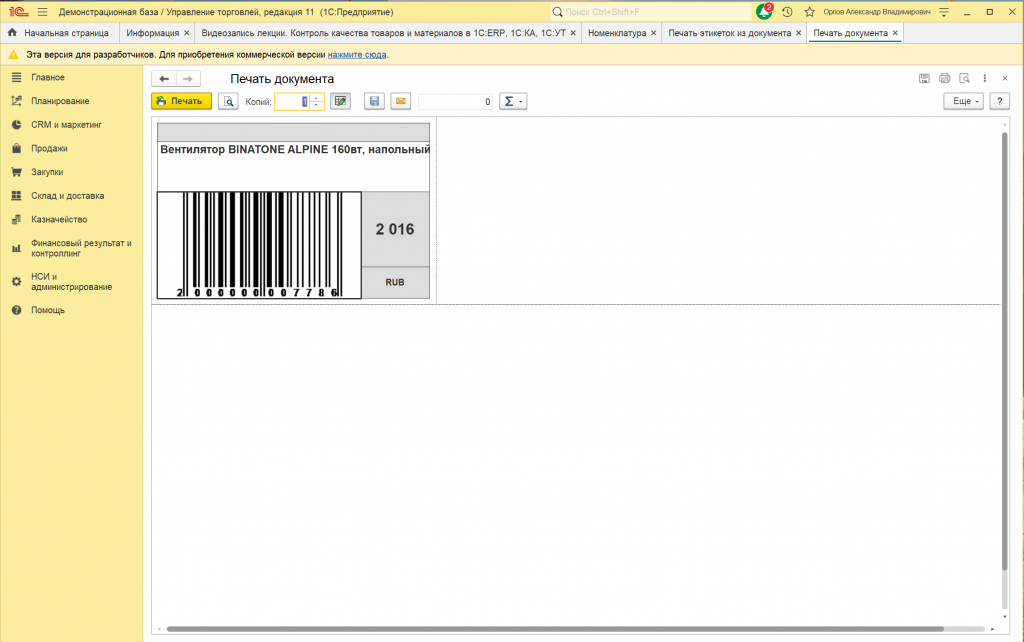Click the Копий copies input field
The height and width of the screenshot is (642, 1024).
(x=291, y=101)
